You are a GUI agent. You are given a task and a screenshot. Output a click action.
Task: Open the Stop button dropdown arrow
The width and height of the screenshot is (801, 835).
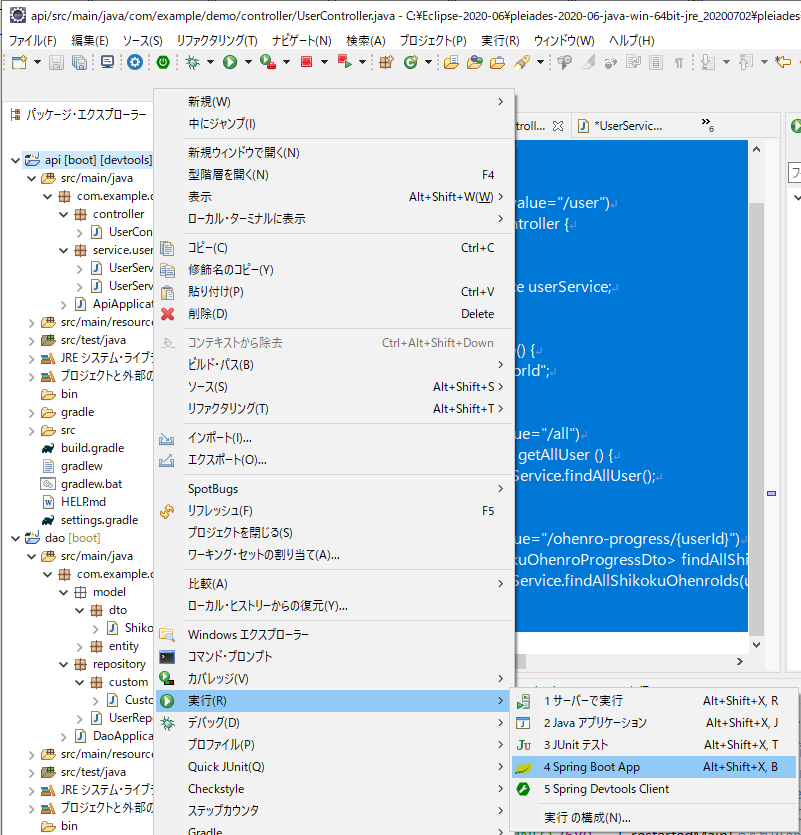point(324,62)
